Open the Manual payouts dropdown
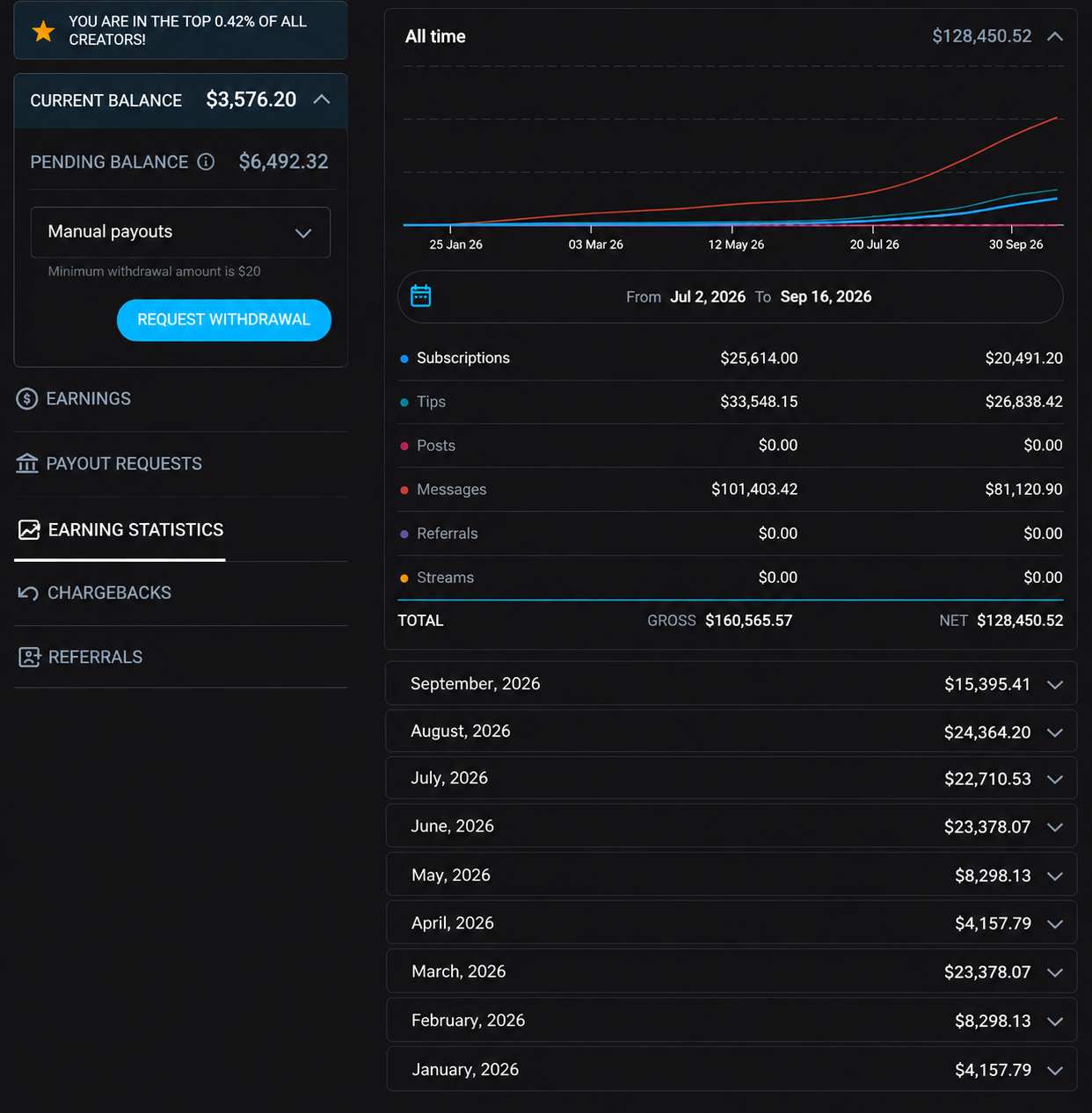This screenshot has height=1113, width=1092. tap(180, 232)
